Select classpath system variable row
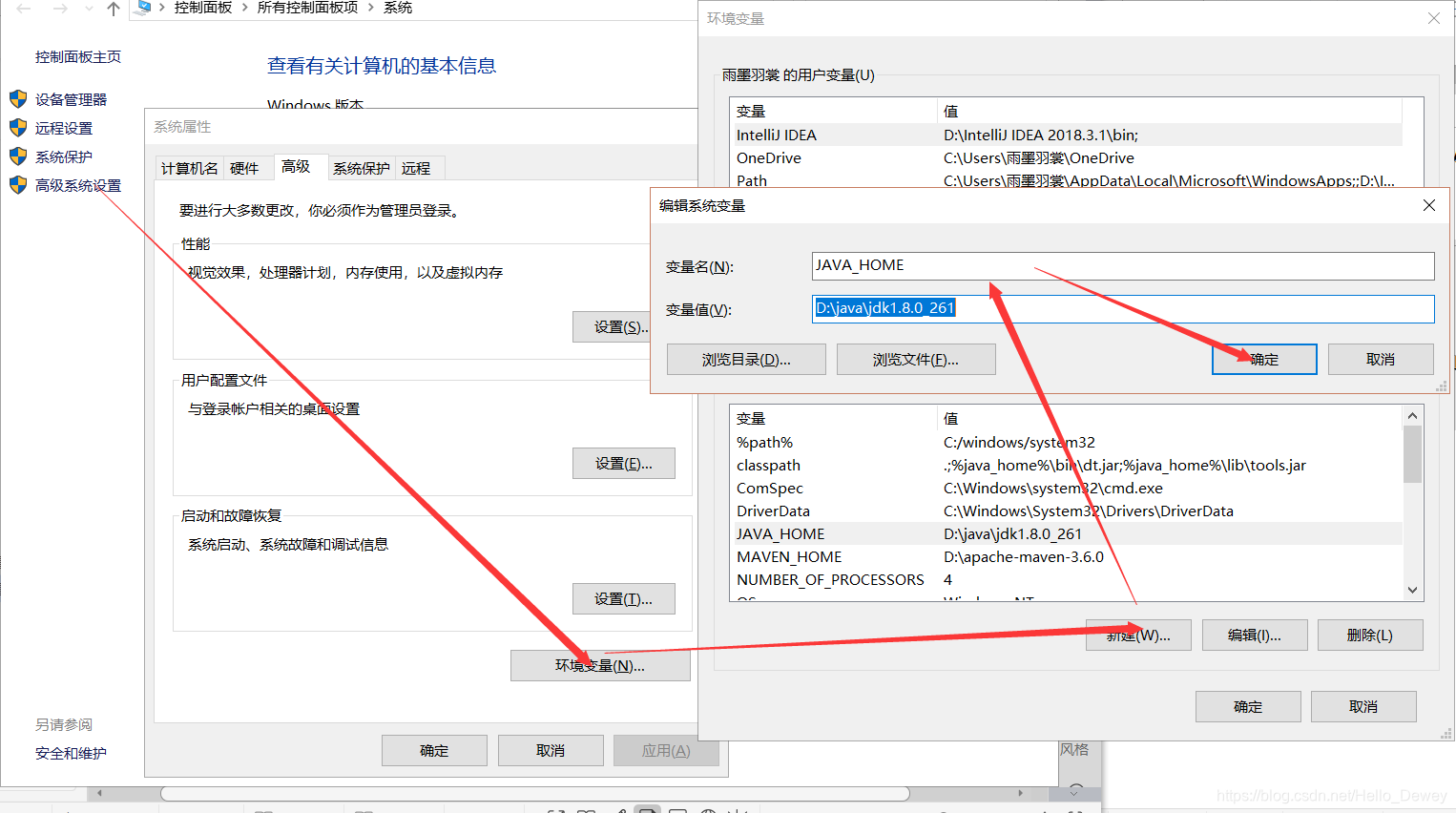1456x813 pixels. pos(1066,465)
